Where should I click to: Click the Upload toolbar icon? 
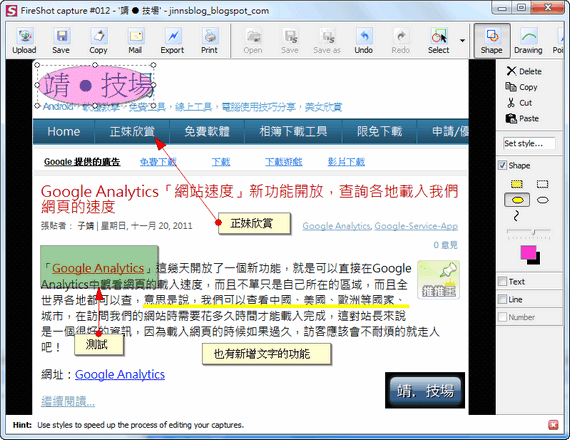coord(24,41)
